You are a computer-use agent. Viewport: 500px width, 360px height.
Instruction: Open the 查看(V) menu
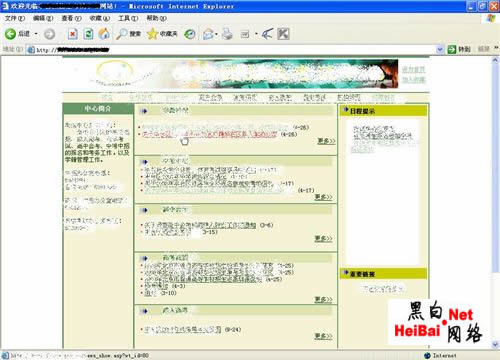pyautogui.click(x=71, y=18)
